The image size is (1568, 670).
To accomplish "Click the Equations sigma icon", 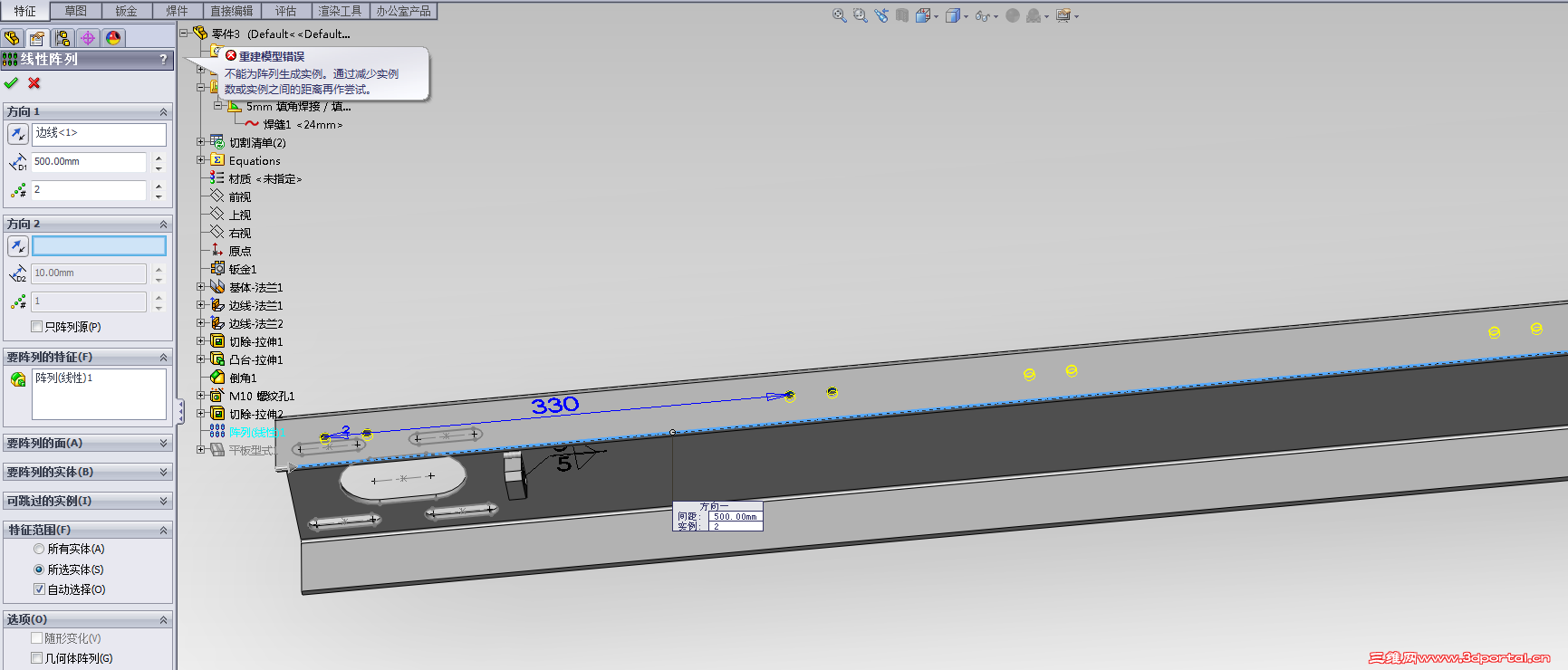I will tap(217, 160).
